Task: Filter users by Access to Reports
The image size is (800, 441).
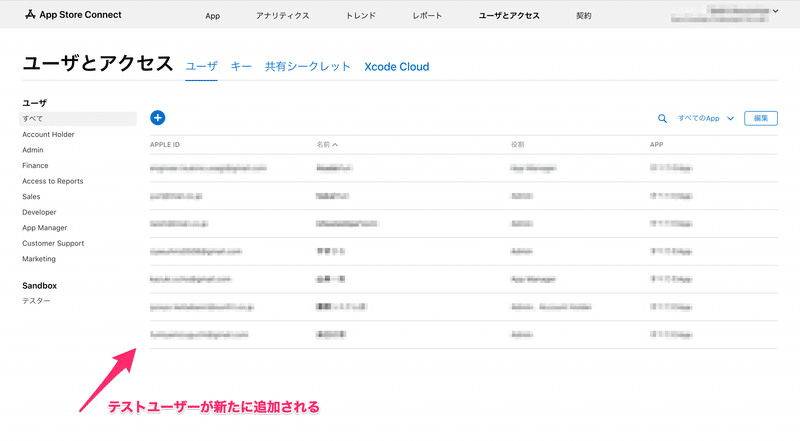Action: (53, 181)
